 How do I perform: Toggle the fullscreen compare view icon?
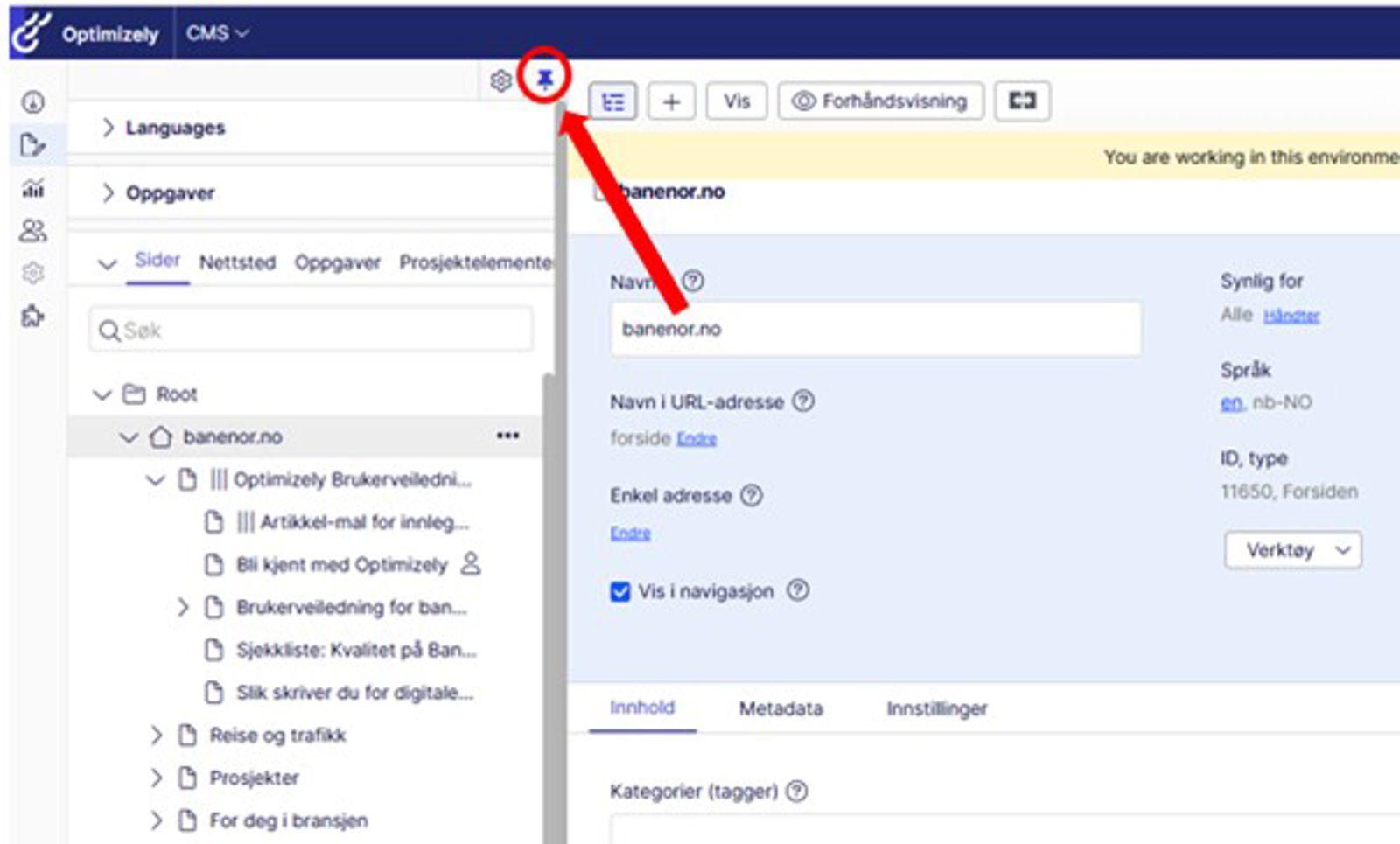point(1022,101)
